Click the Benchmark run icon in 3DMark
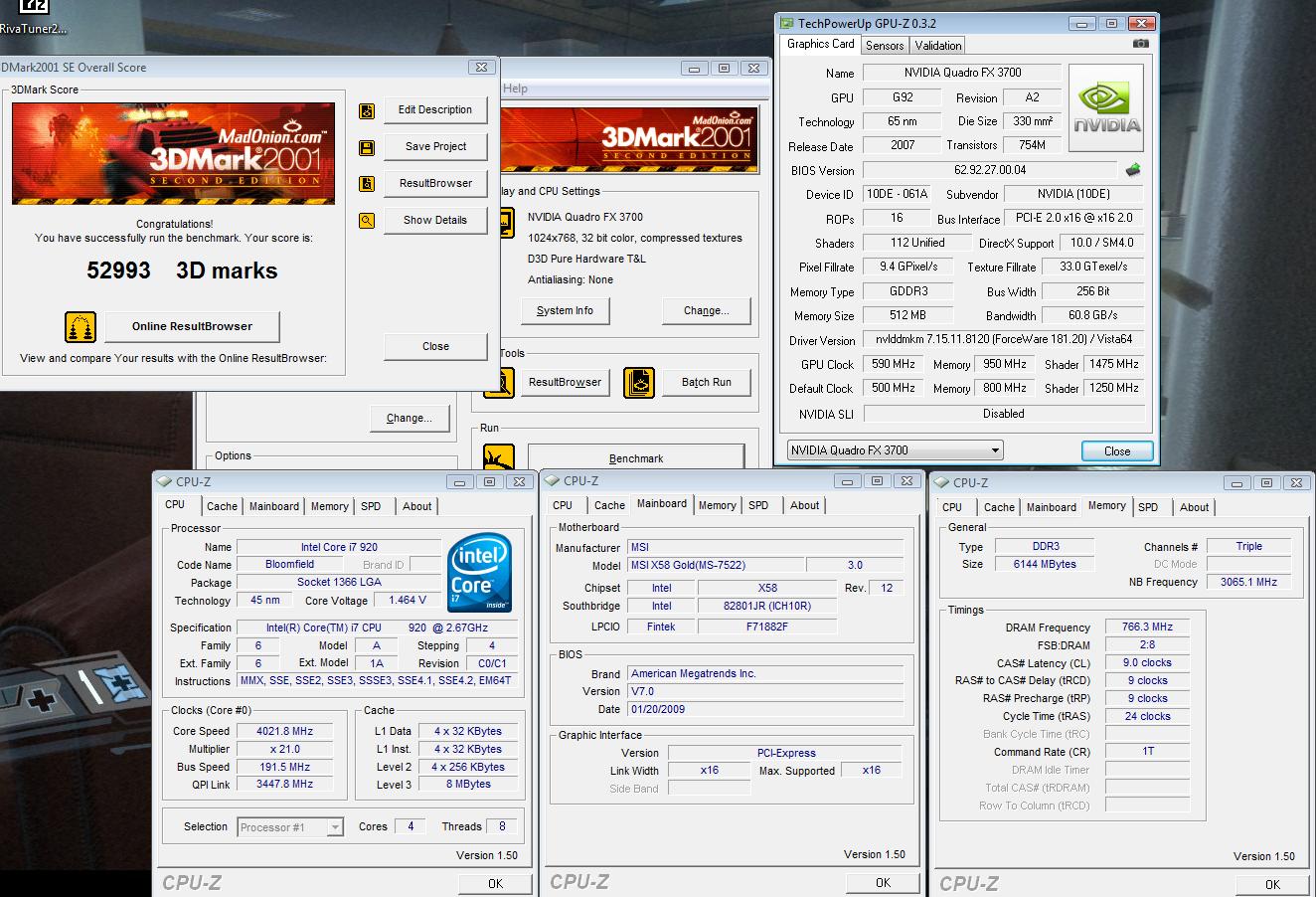The width and height of the screenshot is (1316, 897). [x=499, y=457]
